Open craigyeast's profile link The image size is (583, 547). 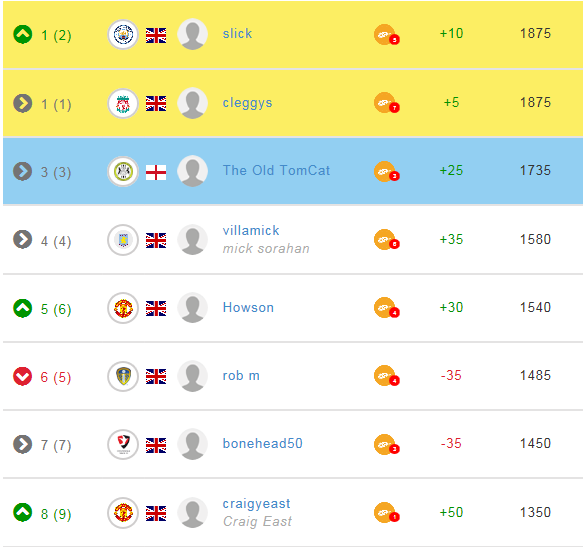pos(257,503)
